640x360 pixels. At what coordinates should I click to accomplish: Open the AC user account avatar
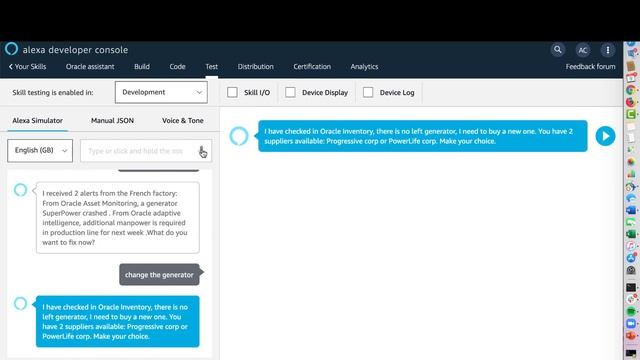point(582,50)
